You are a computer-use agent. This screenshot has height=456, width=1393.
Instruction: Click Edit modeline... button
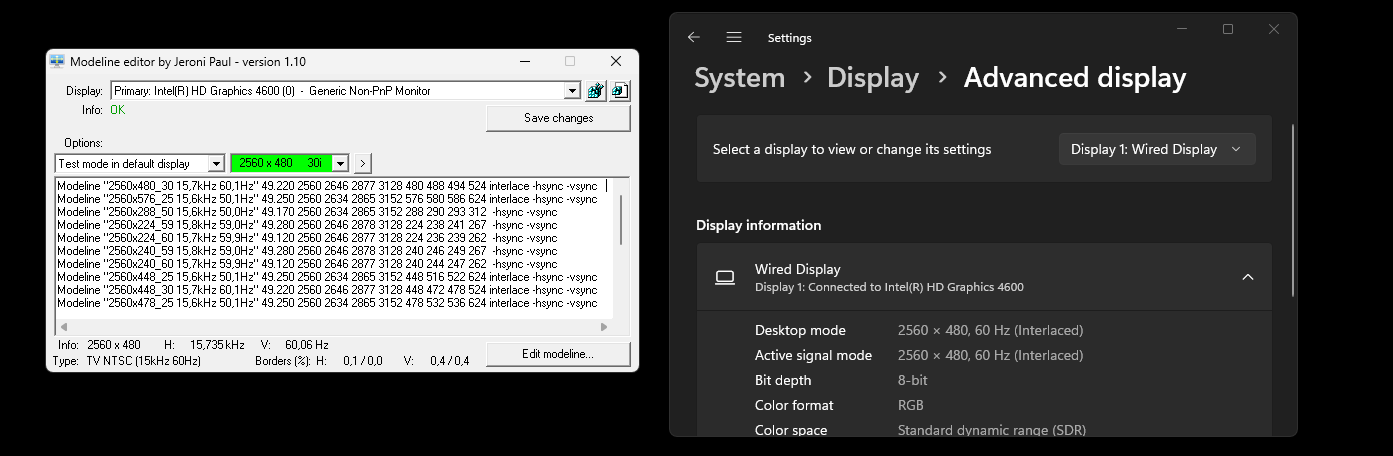tap(558, 354)
